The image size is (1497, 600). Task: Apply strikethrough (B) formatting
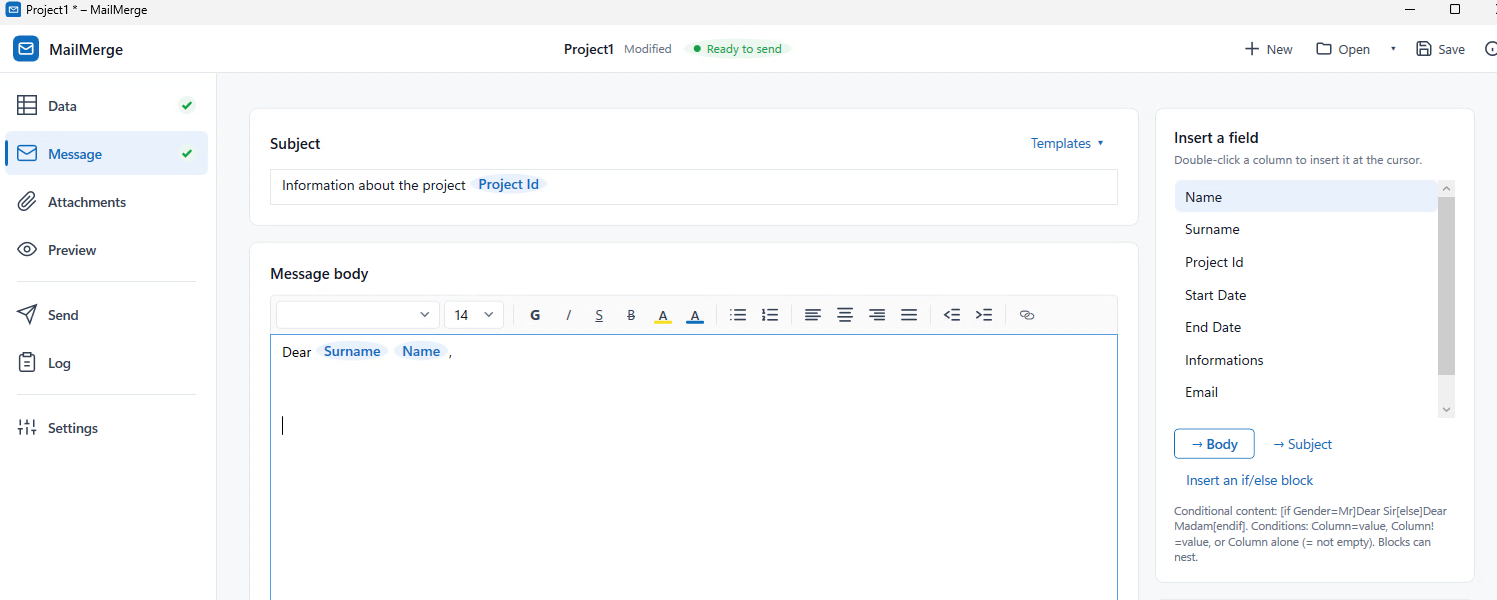[x=631, y=315]
